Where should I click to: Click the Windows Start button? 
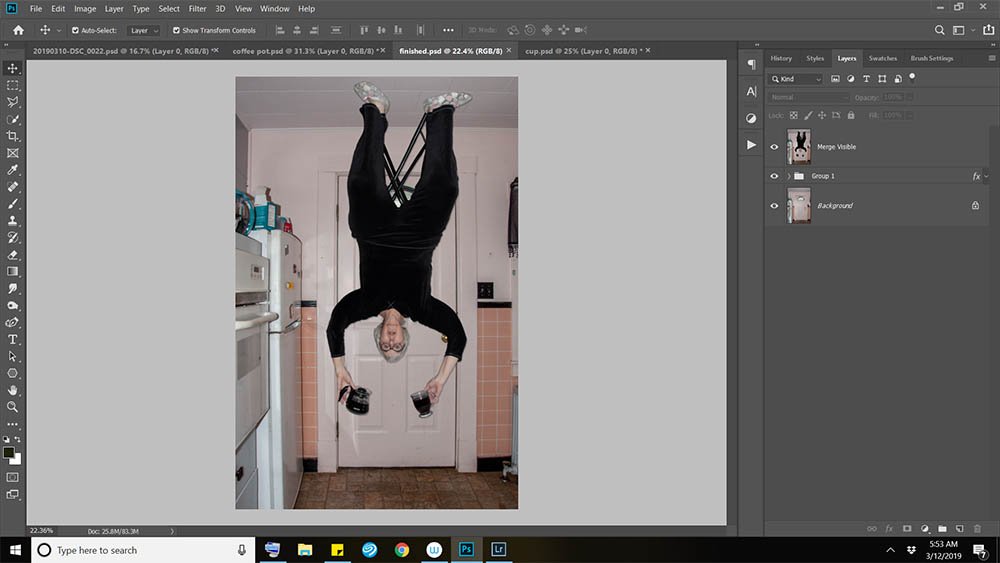[15, 550]
